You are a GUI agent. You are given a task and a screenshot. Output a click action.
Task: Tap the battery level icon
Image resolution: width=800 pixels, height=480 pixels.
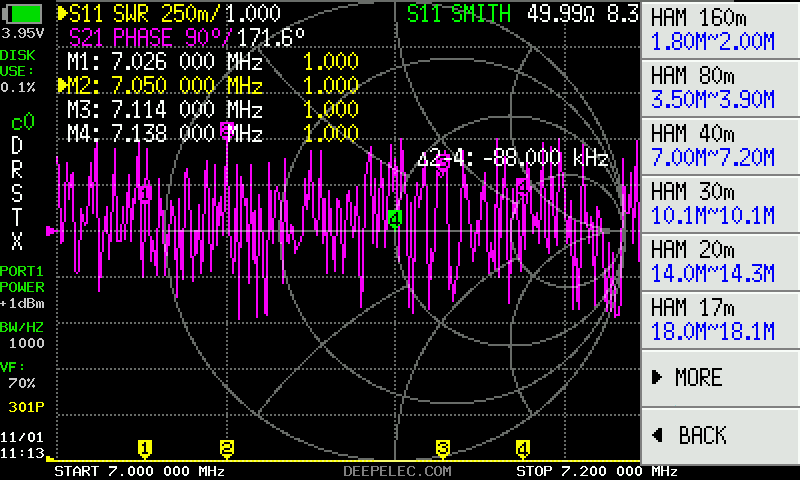point(22,14)
